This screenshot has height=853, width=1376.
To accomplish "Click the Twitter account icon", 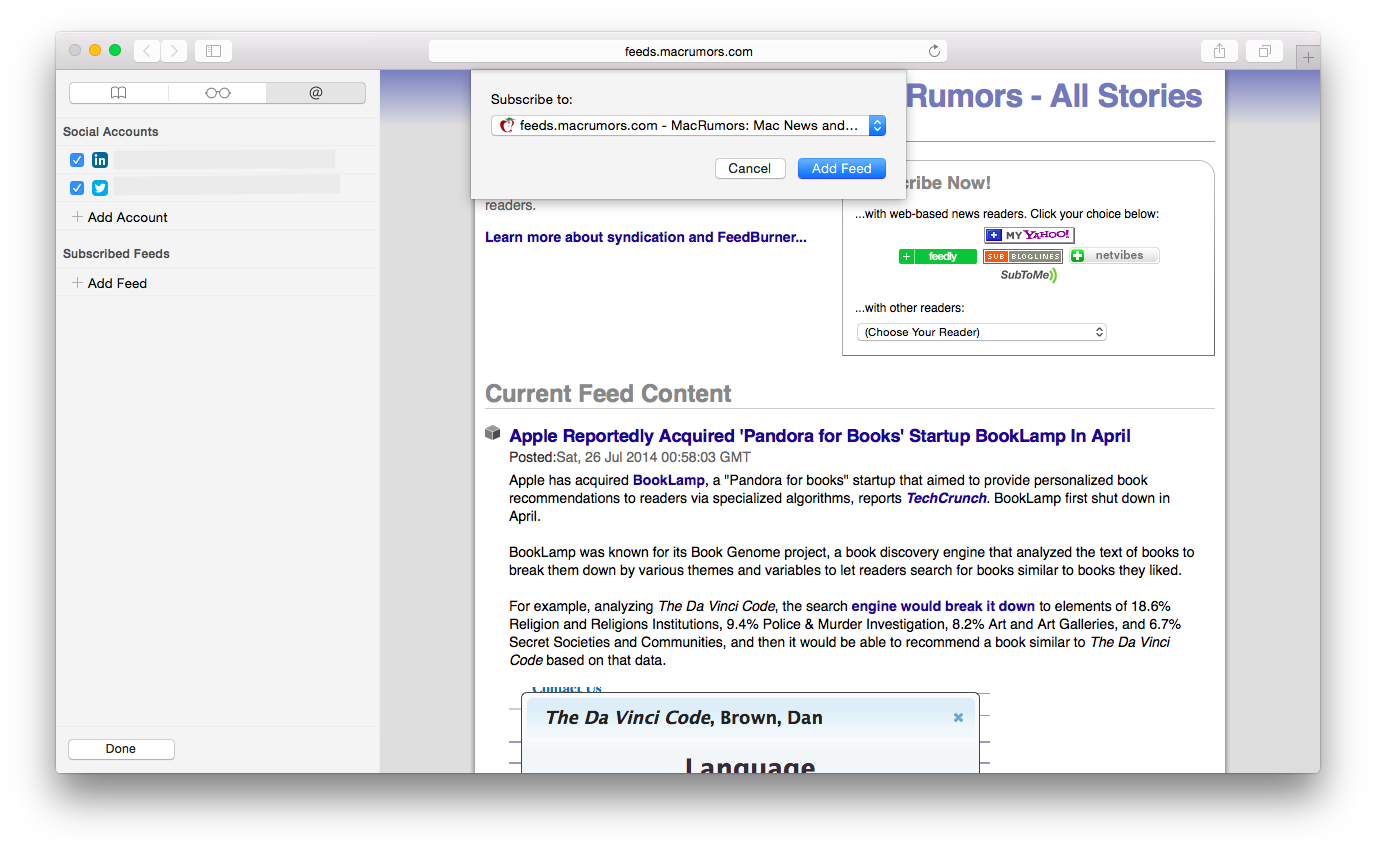I will pos(100,188).
